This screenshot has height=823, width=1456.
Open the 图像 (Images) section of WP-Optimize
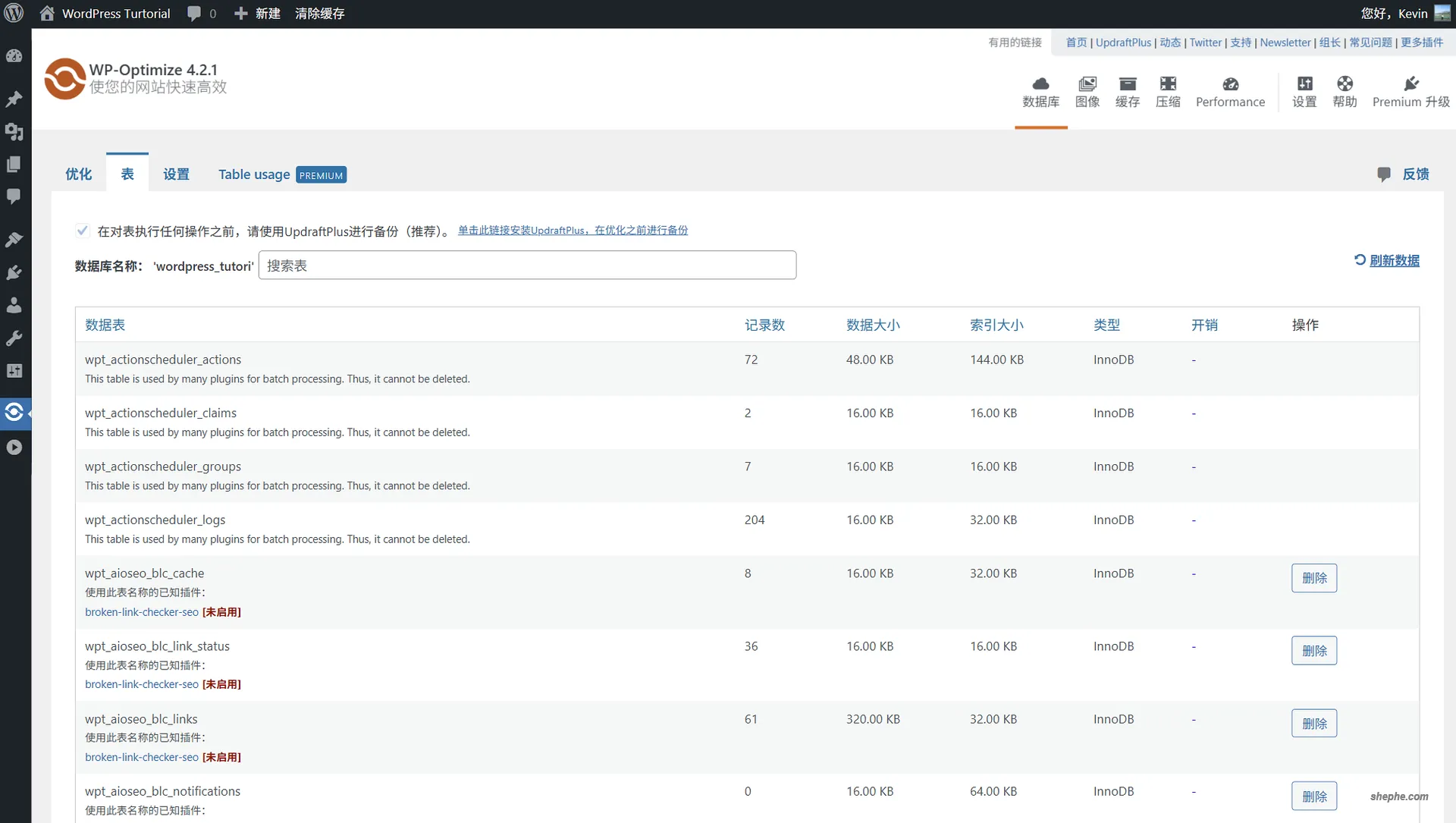pyautogui.click(x=1088, y=91)
